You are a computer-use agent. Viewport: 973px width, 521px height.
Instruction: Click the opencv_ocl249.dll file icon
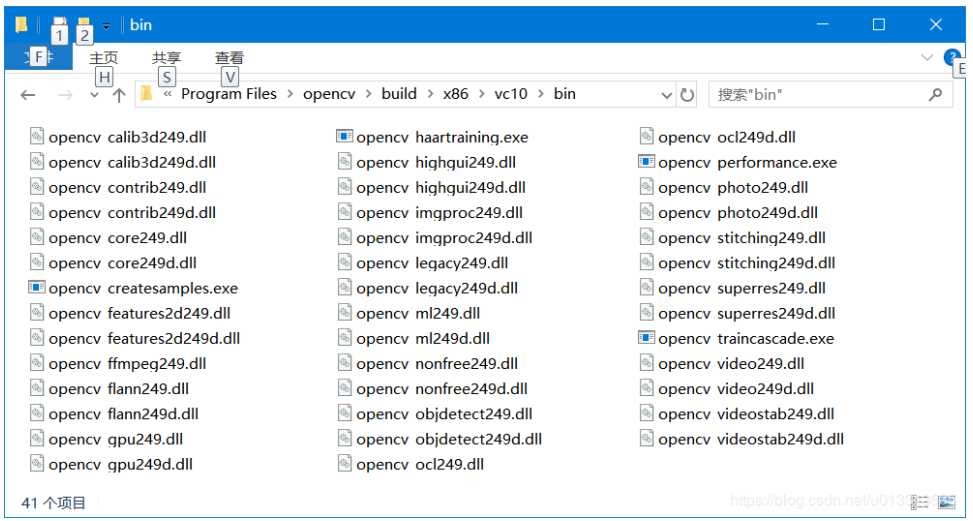tap(344, 463)
